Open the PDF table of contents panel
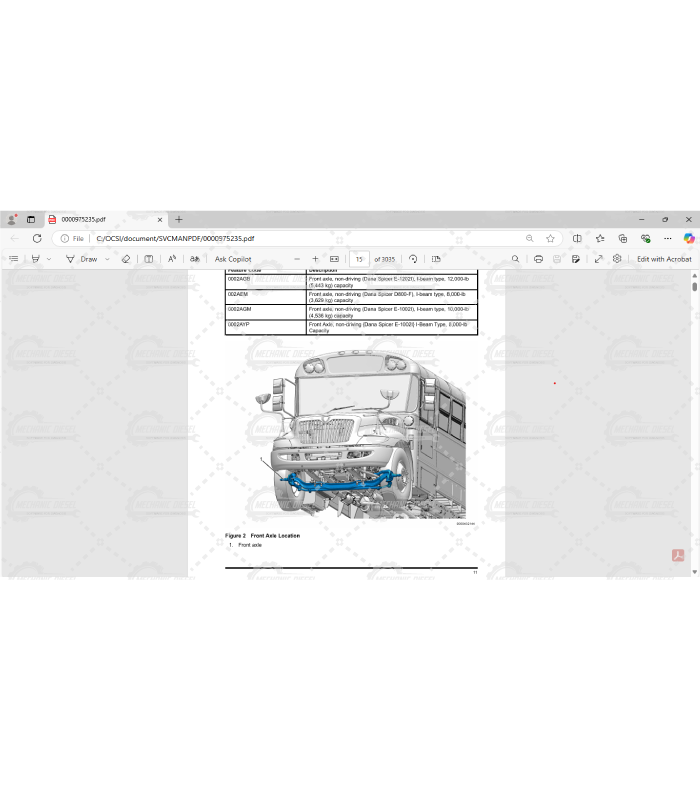700x800 pixels. point(14,259)
